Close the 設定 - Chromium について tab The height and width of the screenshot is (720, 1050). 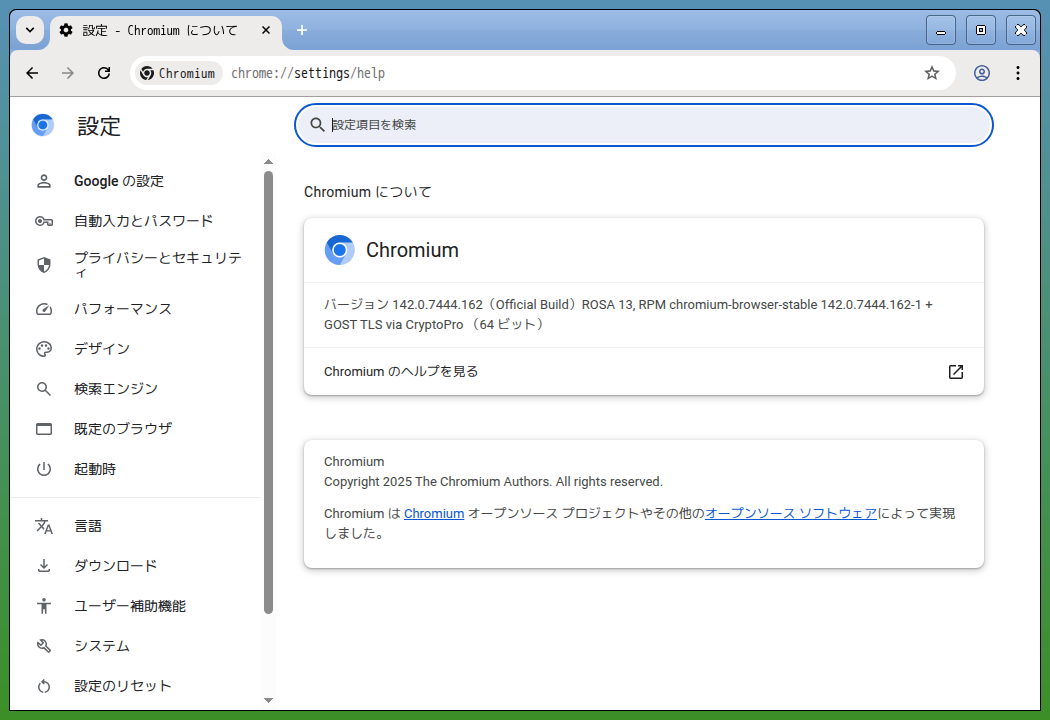266,30
